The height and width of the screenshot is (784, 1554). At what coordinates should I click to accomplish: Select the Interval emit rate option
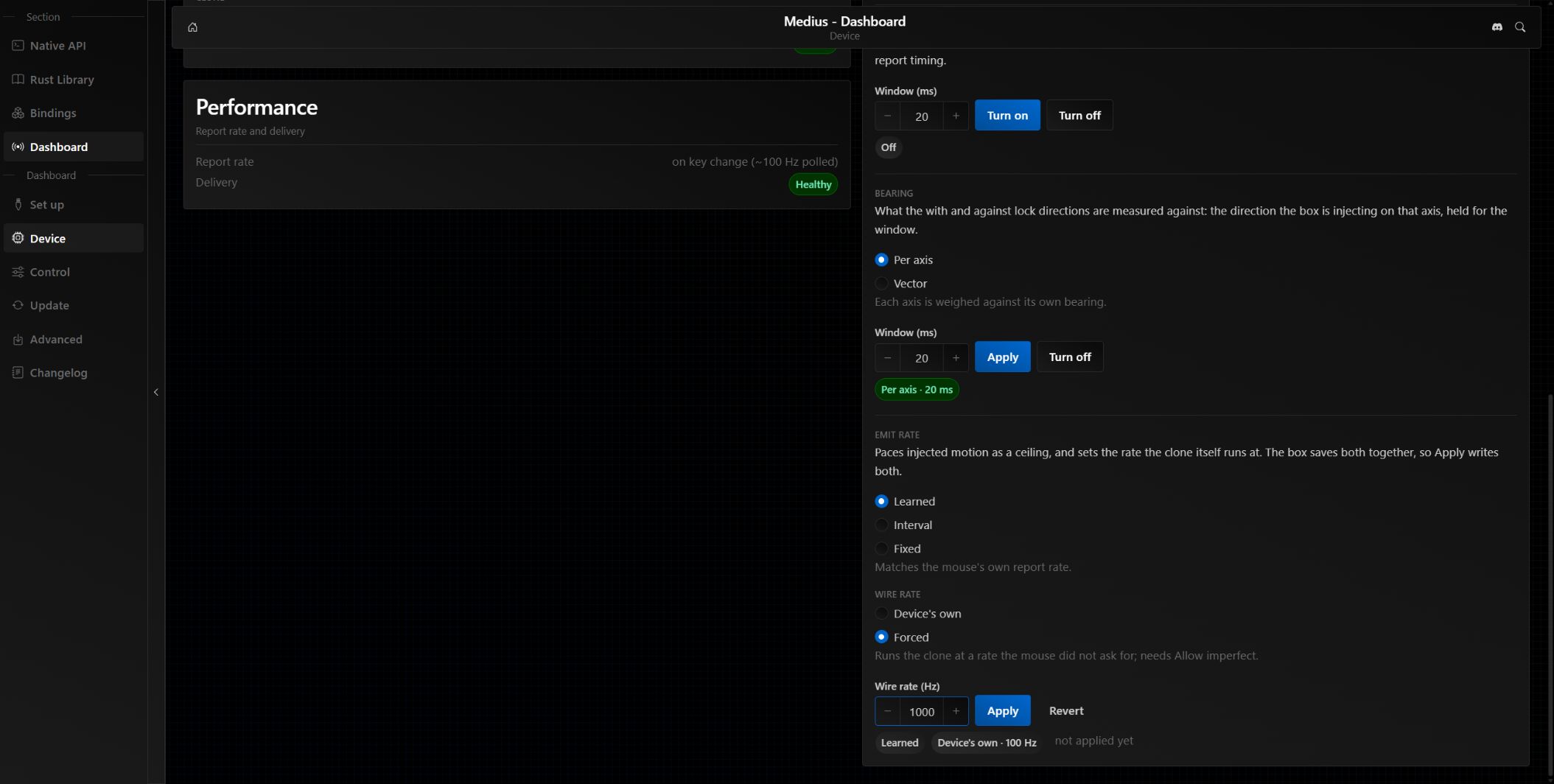[903, 525]
